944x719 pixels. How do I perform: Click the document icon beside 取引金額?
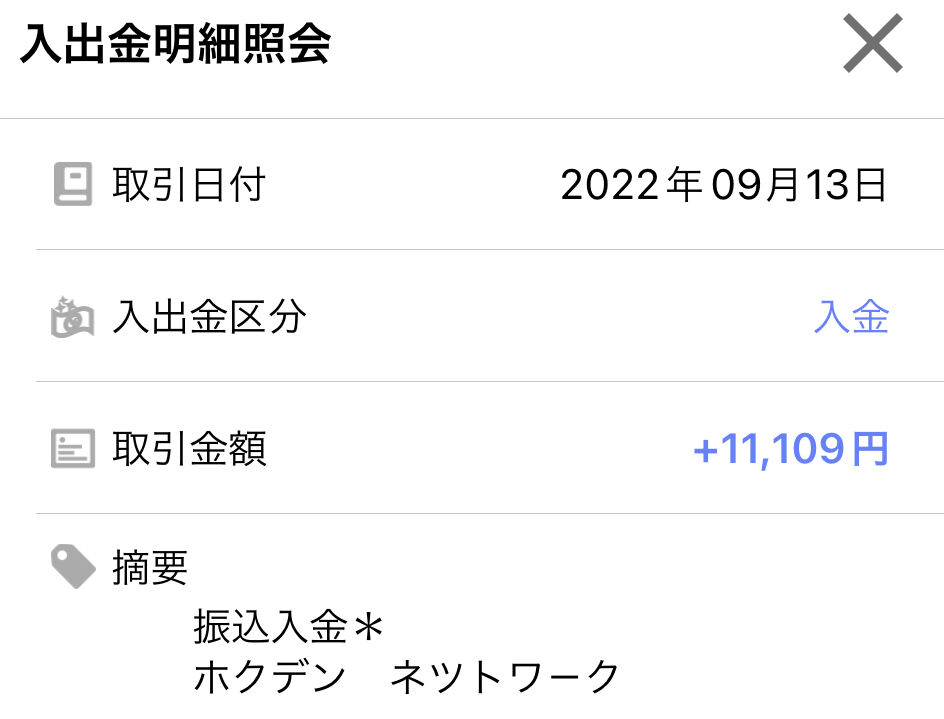[73, 449]
